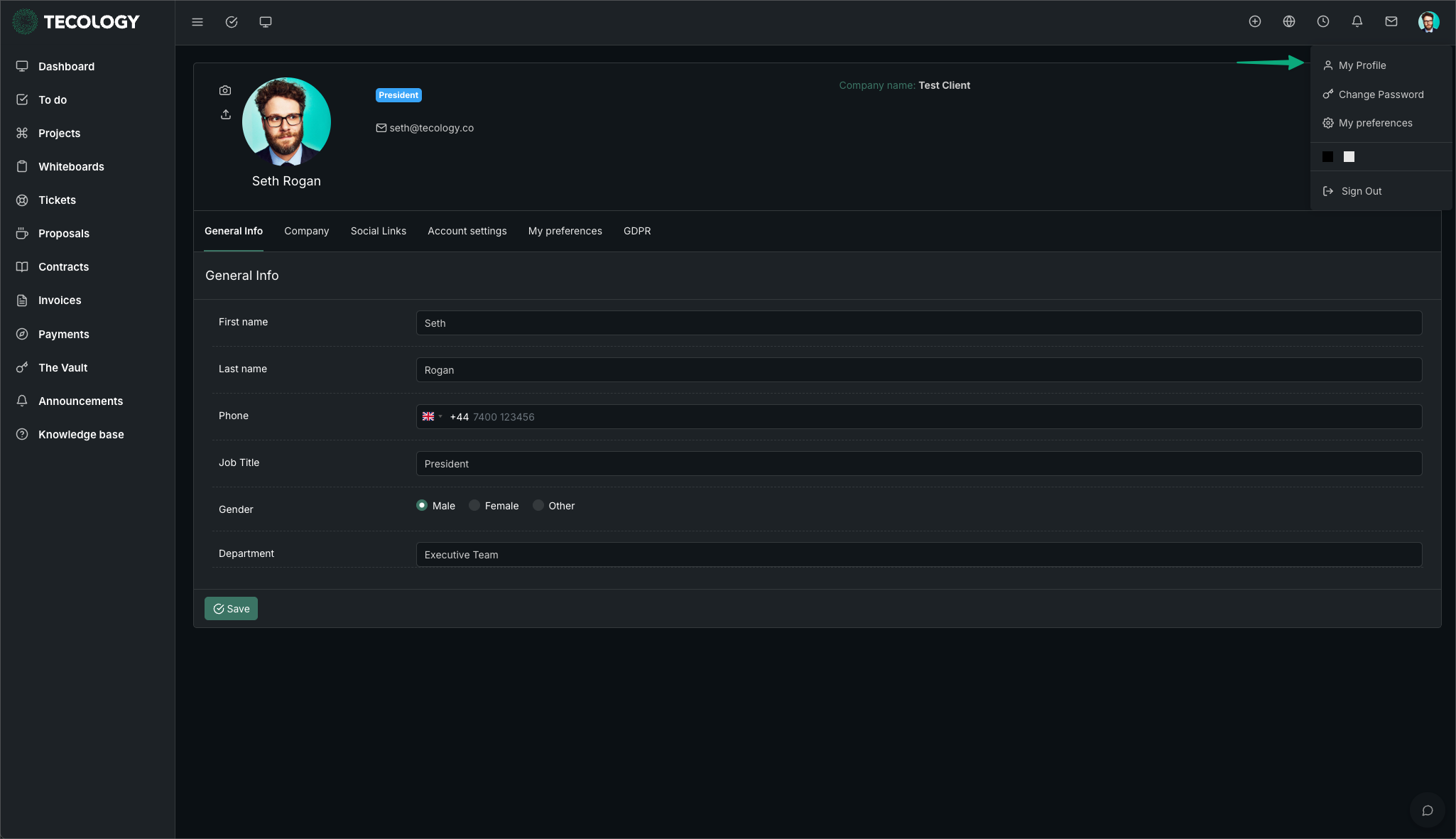Click the clock timer icon in the header

[x=1323, y=21]
